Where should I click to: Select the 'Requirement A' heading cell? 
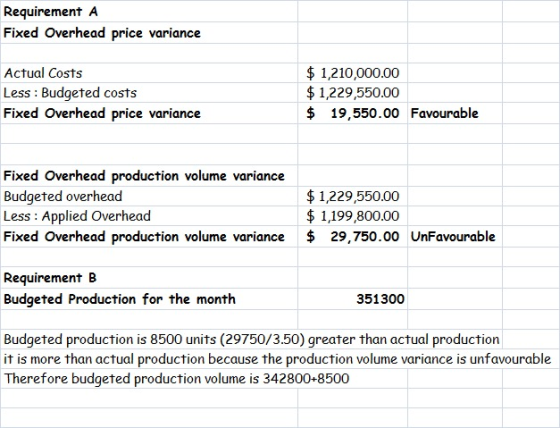tap(149, 11)
